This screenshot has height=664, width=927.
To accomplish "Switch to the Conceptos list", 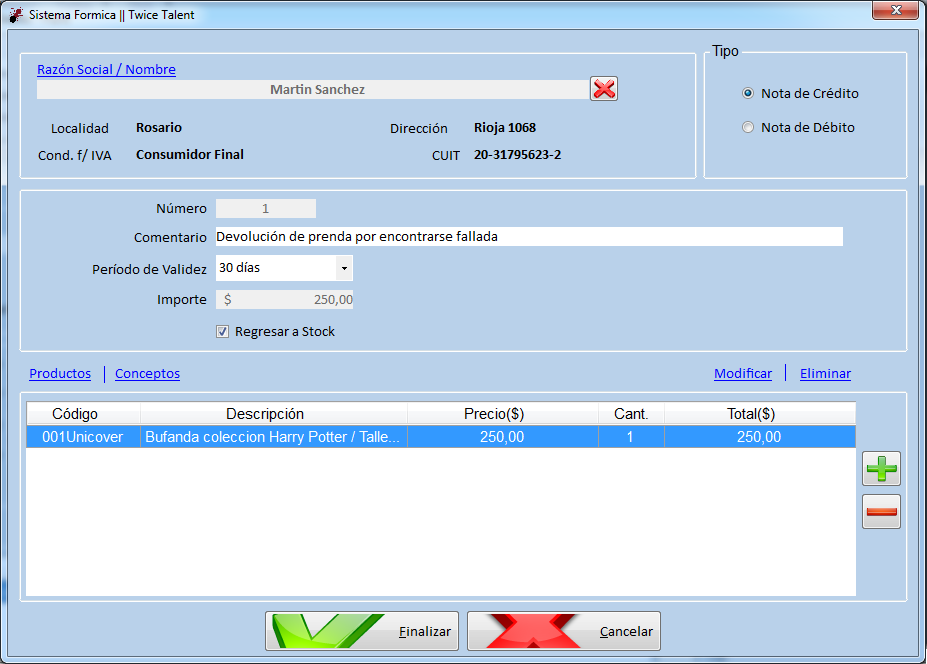I will point(147,374).
